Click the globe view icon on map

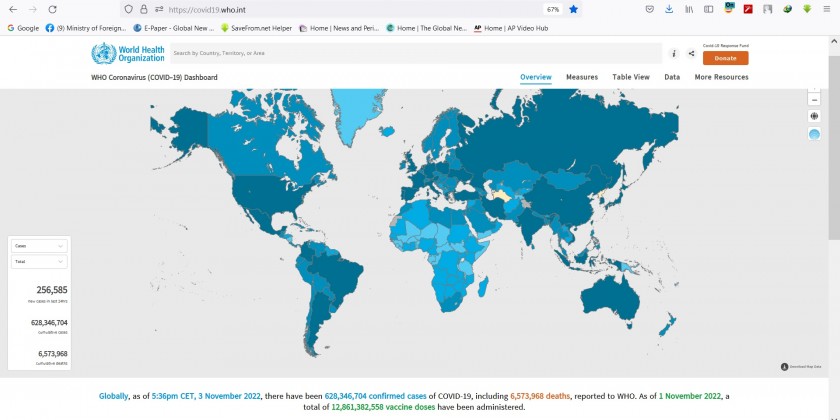(813, 116)
